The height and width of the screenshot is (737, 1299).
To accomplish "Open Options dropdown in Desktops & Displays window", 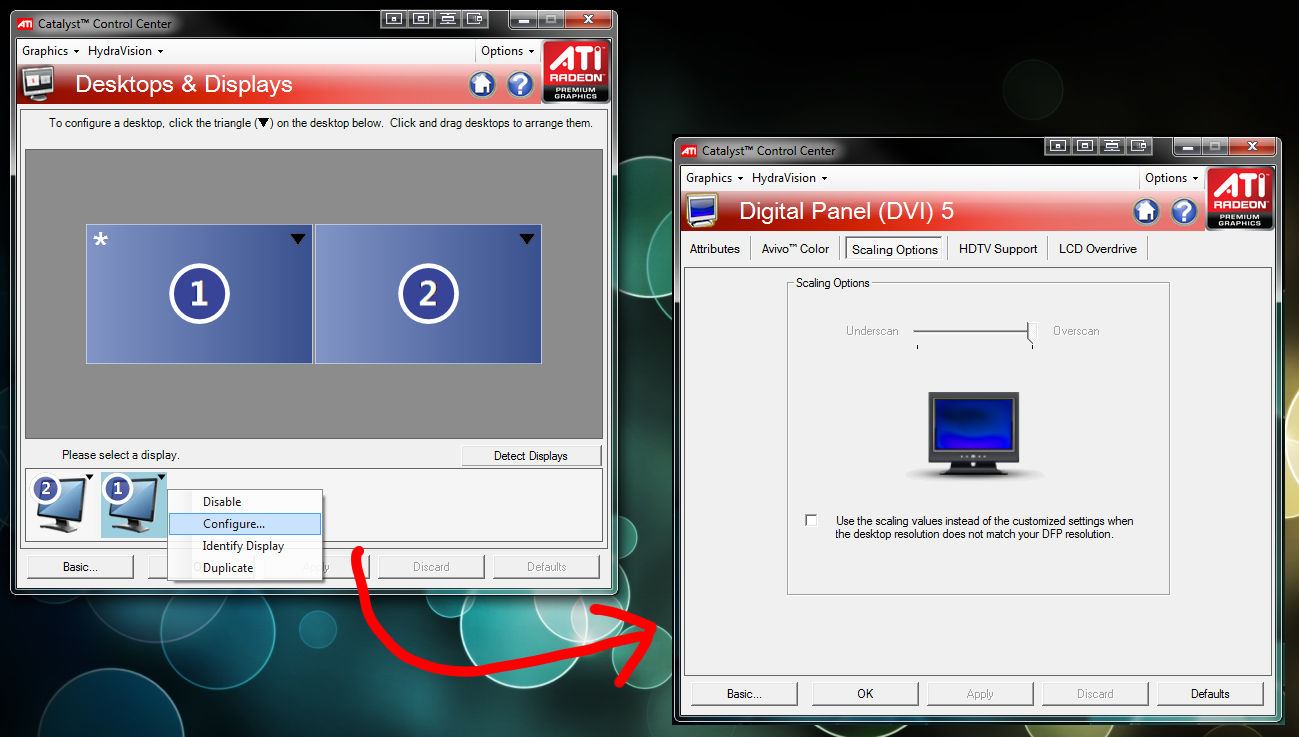I will (x=507, y=51).
